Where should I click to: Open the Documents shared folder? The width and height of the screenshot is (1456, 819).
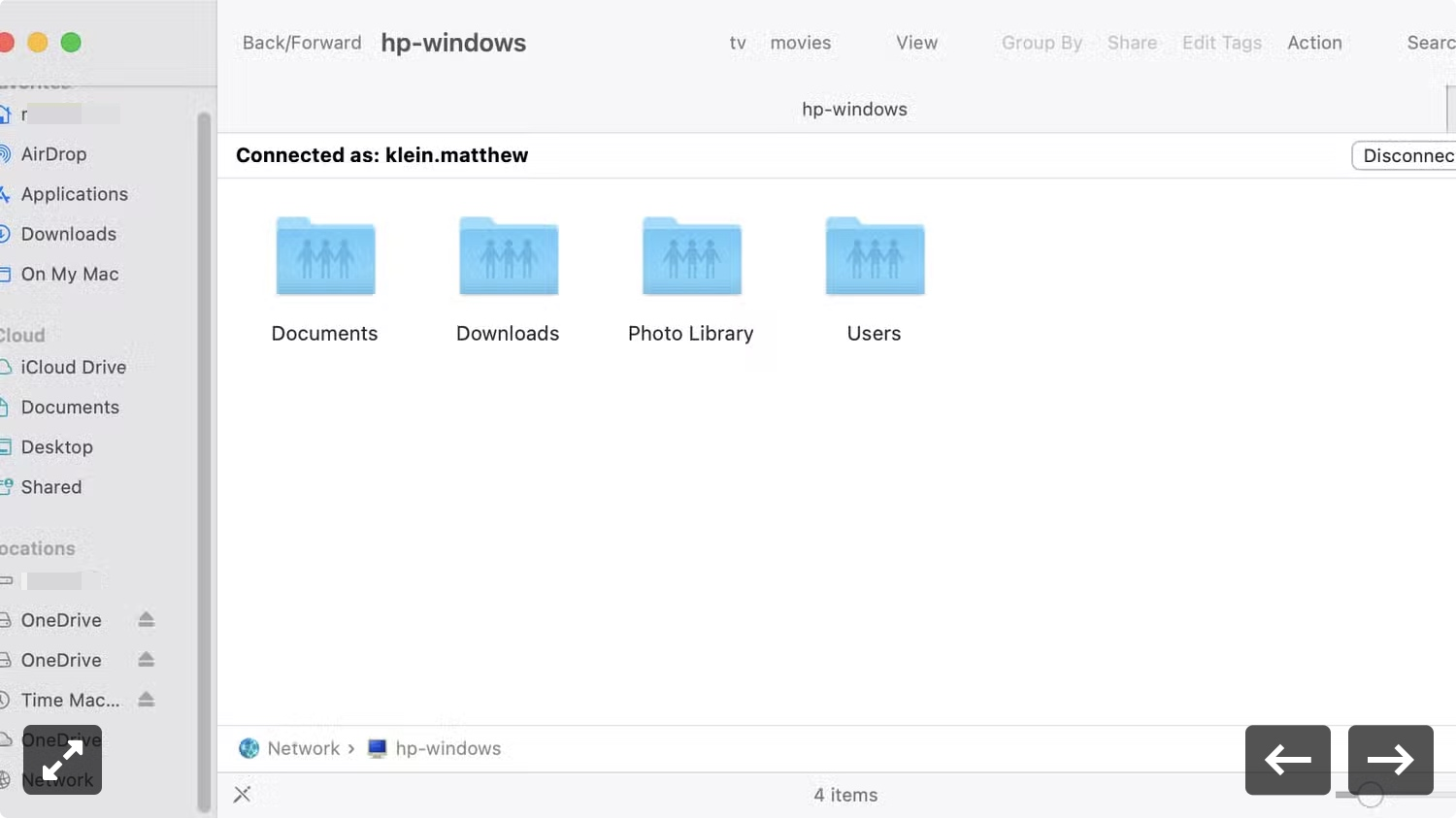[325, 257]
